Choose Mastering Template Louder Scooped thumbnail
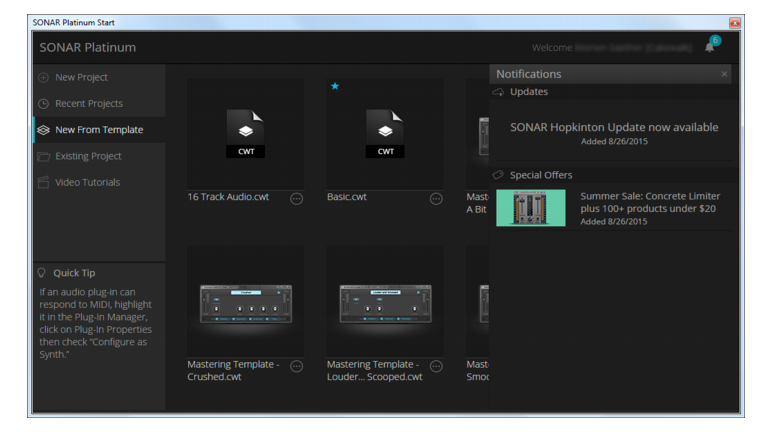The image size is (771, 432). coord(385,304)
